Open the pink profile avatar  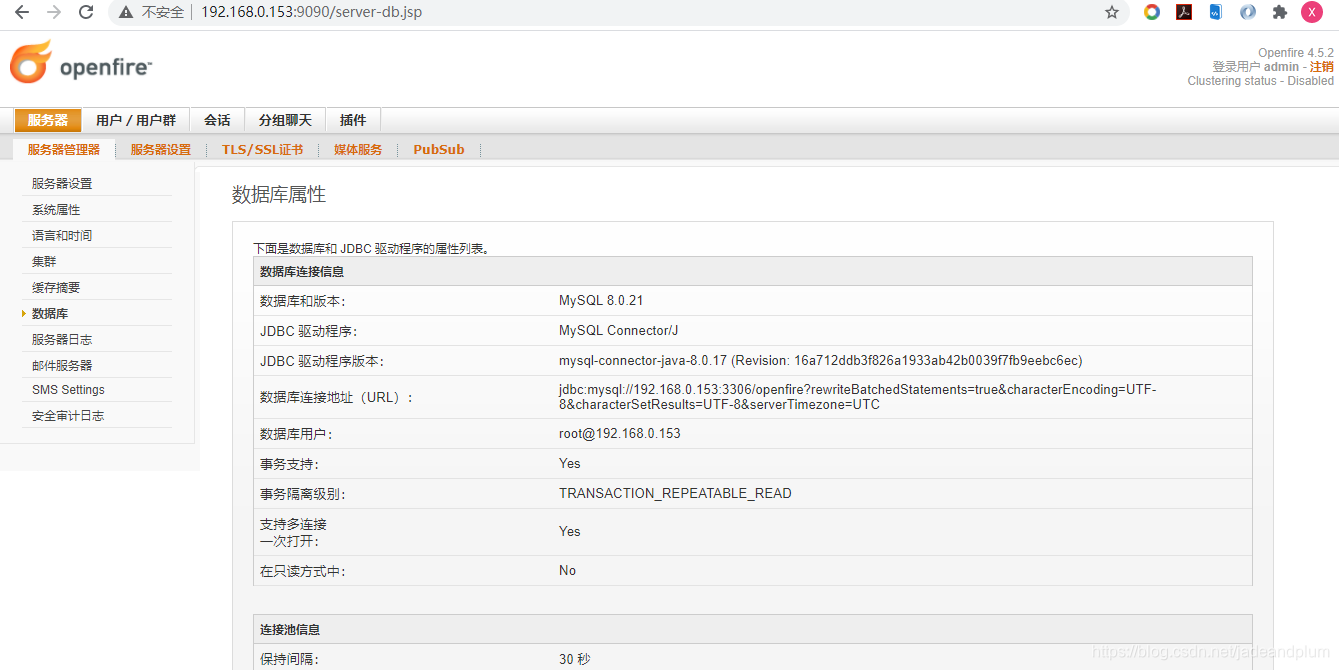(1312, 12)
